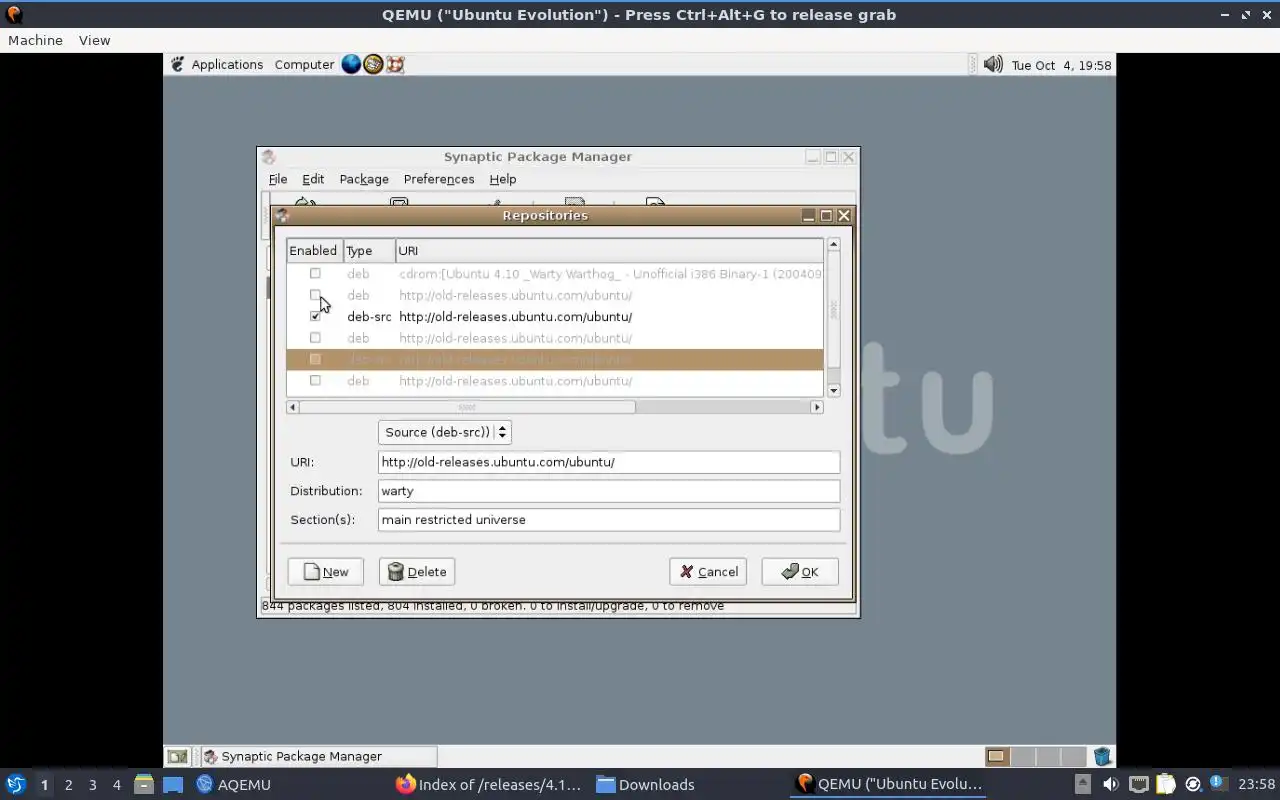Image resolution: width=1280 pixels, height=800 pixels.
Task: Click the blue show-desktop icon in host taskbar
Action: click(x=173, y=784)
